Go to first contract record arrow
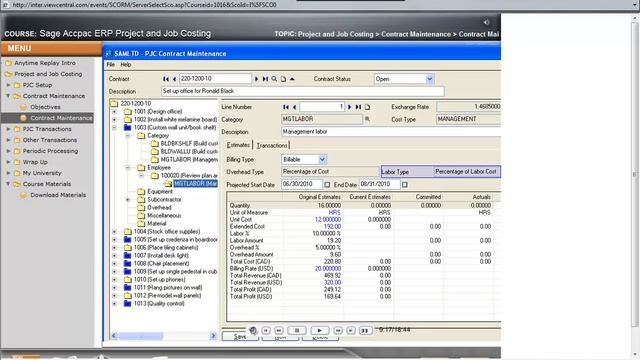Viewport: 640px width, 360px height. pos(165,79)
